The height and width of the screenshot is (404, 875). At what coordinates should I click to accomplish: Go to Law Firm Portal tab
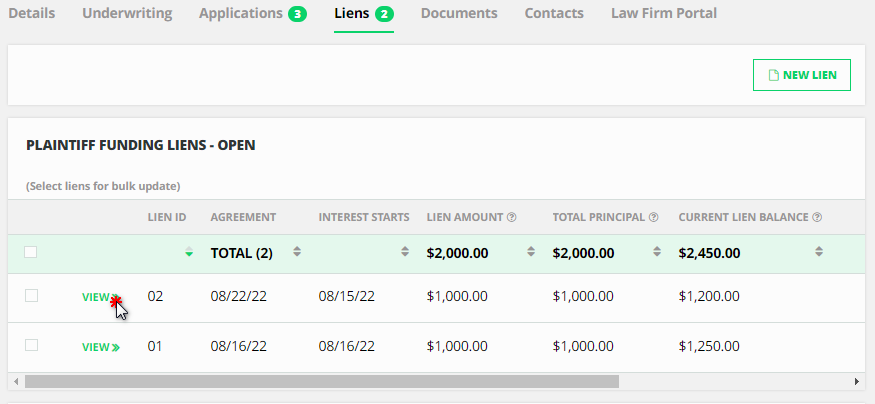(663, 14)
